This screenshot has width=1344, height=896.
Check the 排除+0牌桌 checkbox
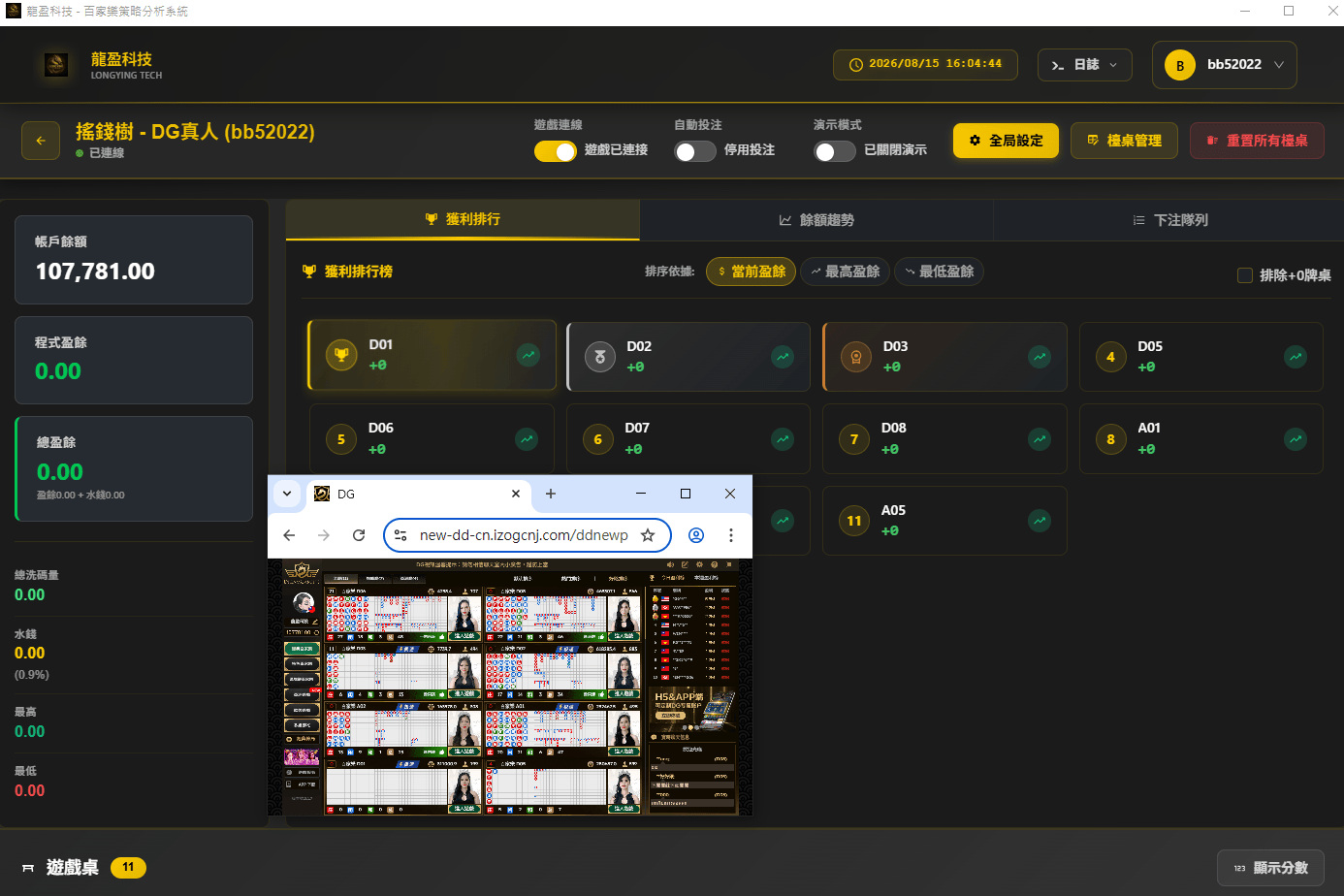pos(1245,275)
